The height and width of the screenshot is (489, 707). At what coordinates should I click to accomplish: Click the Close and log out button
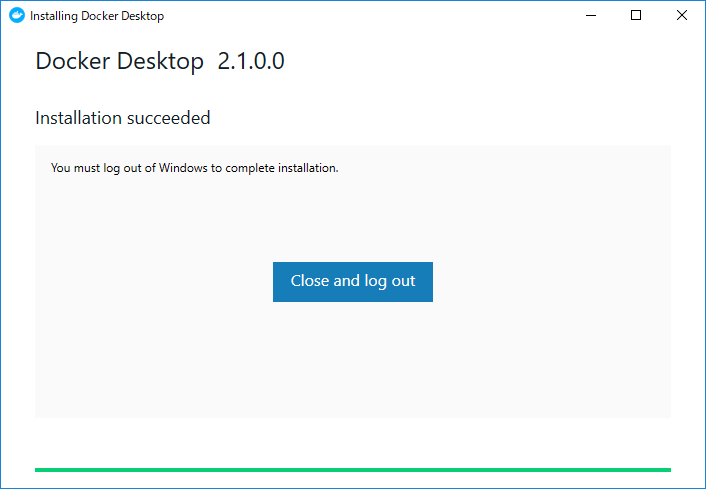pos(353,282)
